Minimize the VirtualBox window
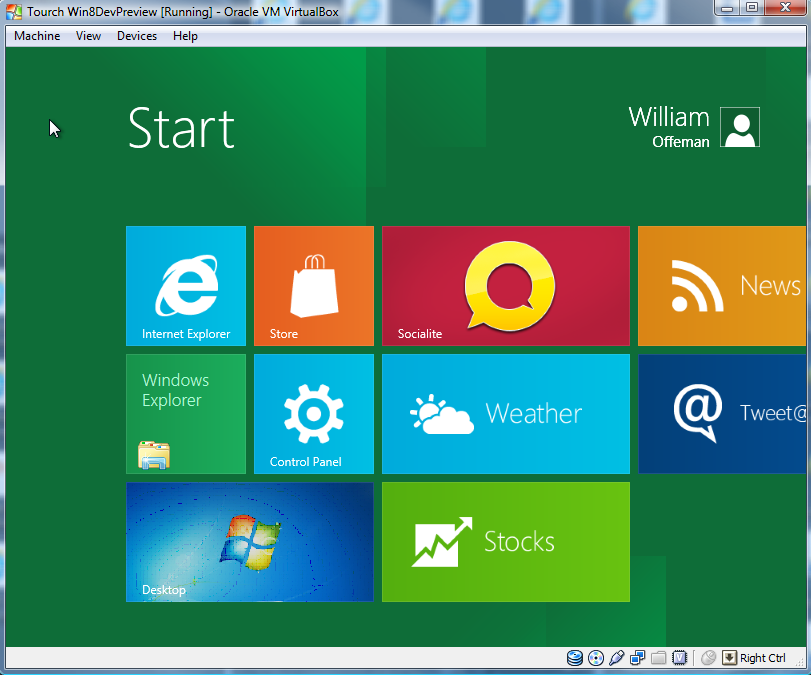 [727, 8]
